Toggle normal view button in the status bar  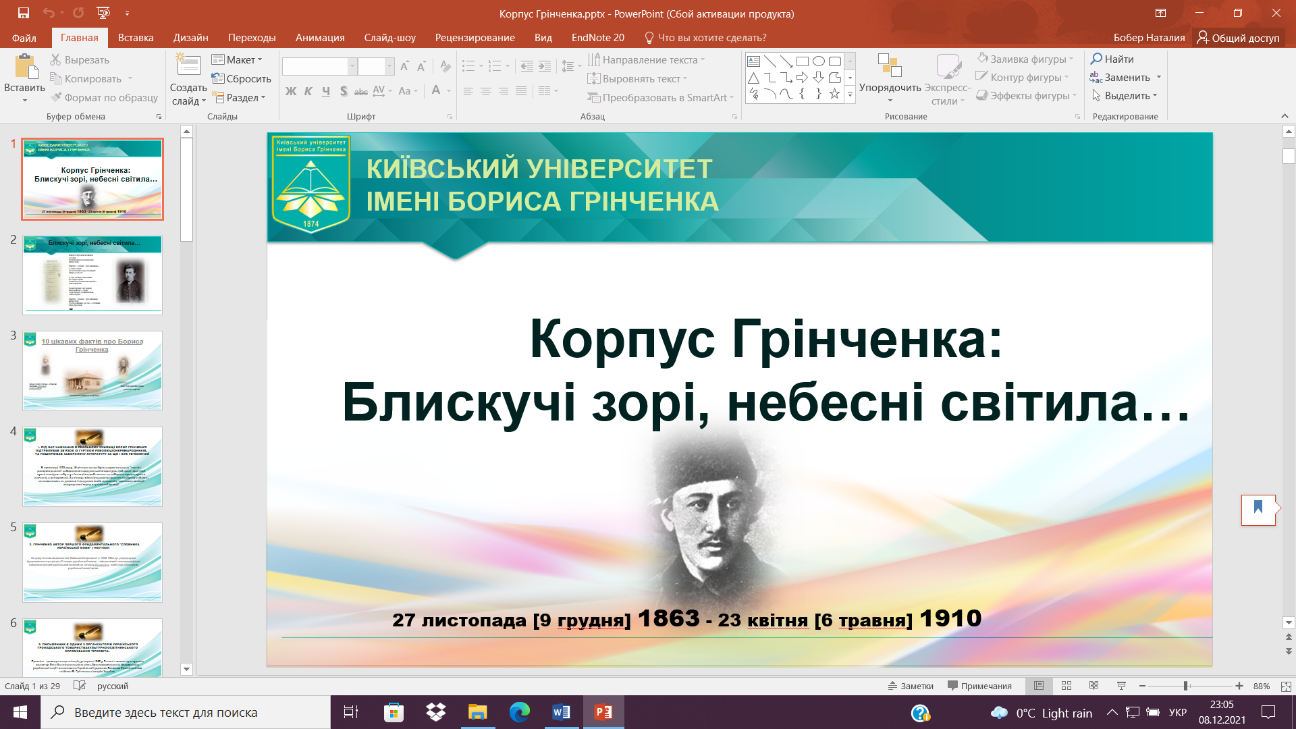1039,686
